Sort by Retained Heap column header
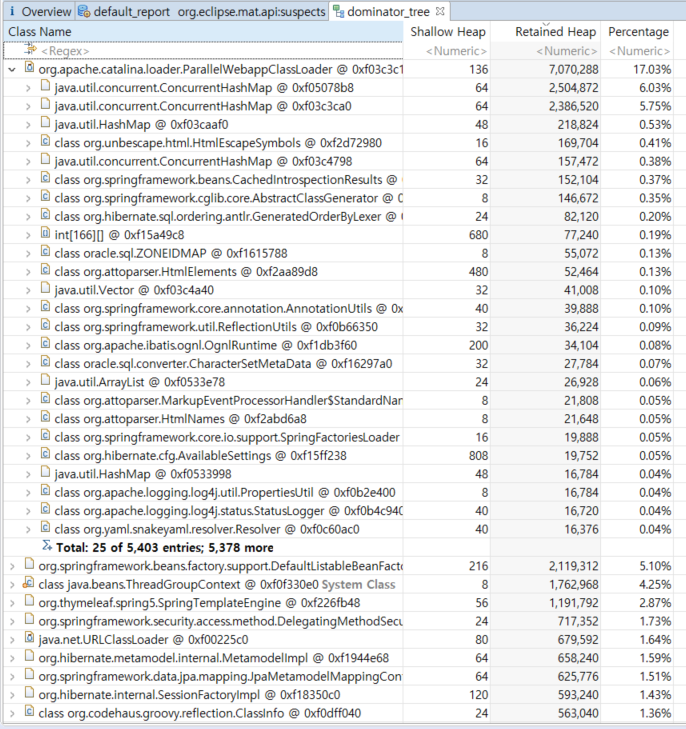686x729 pixels. (x=546, y=32)
